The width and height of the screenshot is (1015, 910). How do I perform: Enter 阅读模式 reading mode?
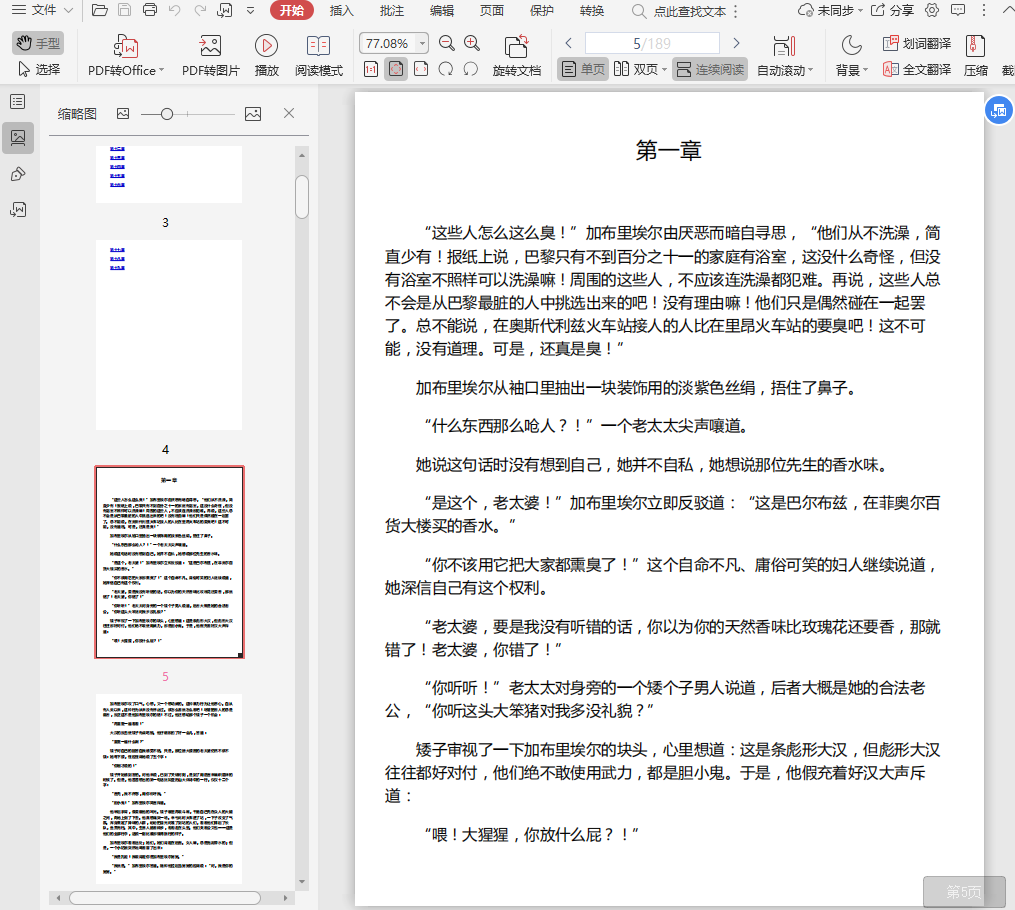pyautogui.click(x=318, y=56)
